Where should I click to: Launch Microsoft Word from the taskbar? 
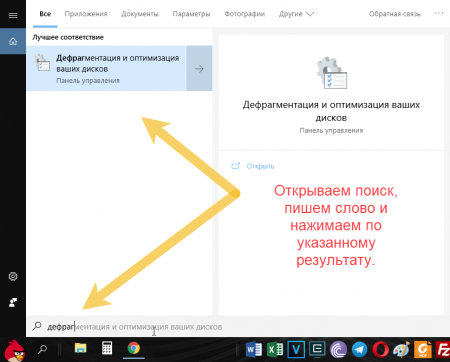pos(254,350)
